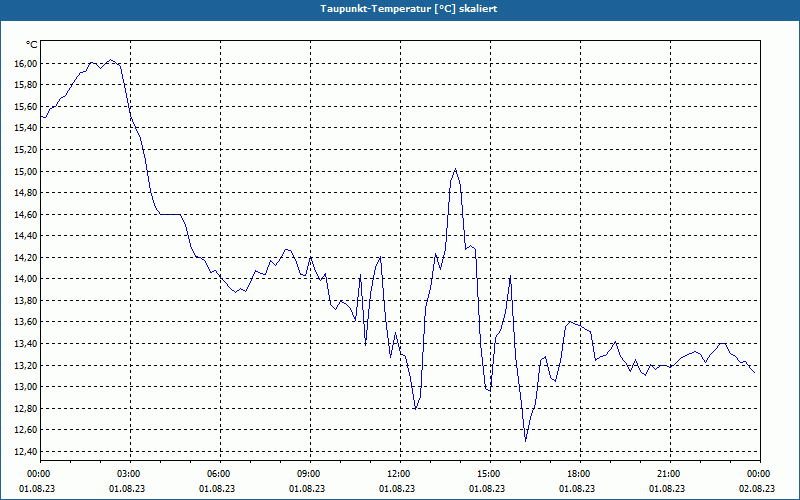This screenshot has width=800, height=500.
Task: Select the y-axis value '14,00'
Action: point(28,279)
